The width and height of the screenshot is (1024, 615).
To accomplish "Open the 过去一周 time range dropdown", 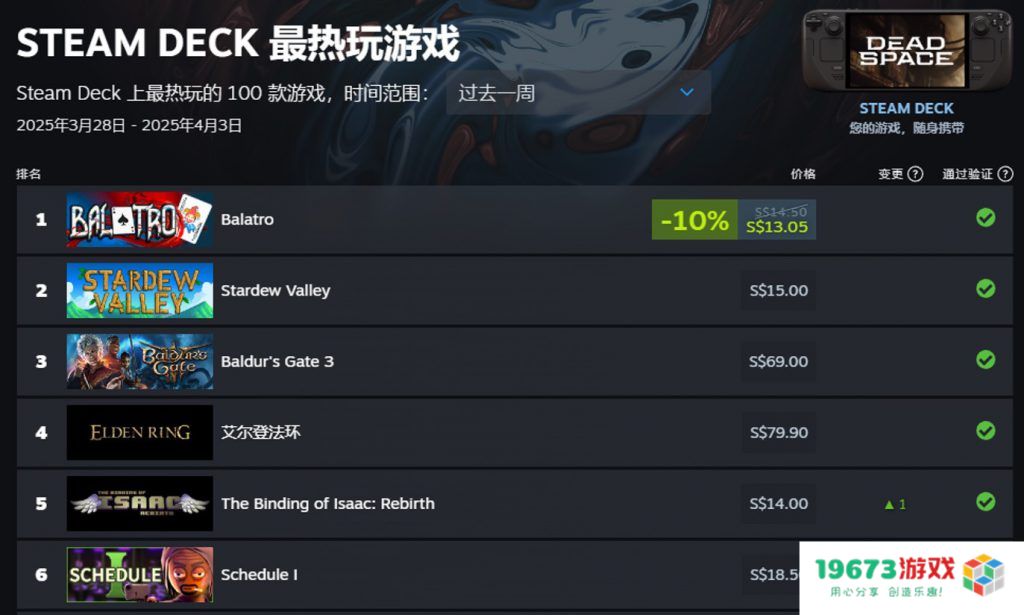I will (x=579, y=93).
